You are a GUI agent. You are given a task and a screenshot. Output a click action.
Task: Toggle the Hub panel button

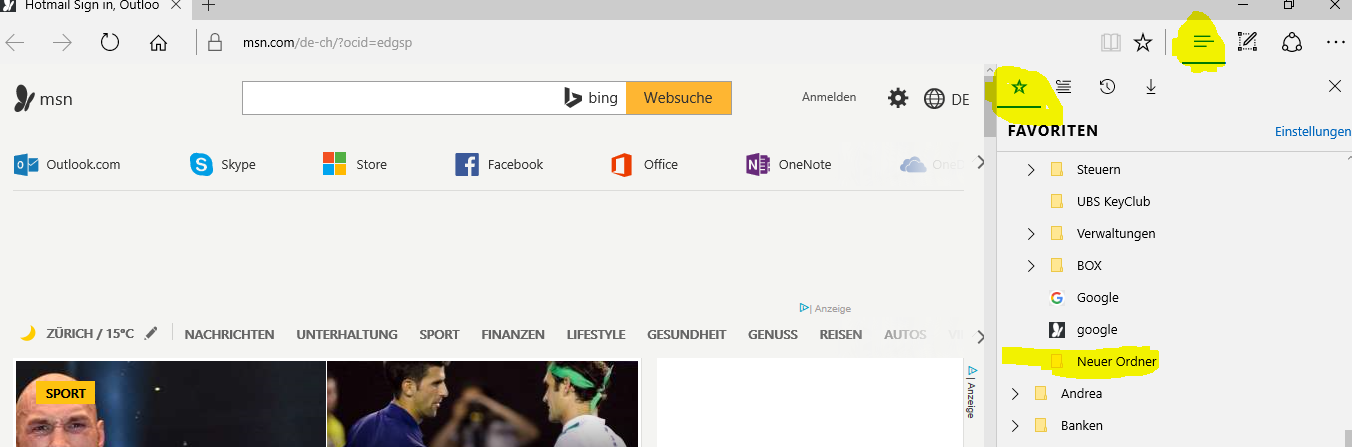(x=1204, y=42)
